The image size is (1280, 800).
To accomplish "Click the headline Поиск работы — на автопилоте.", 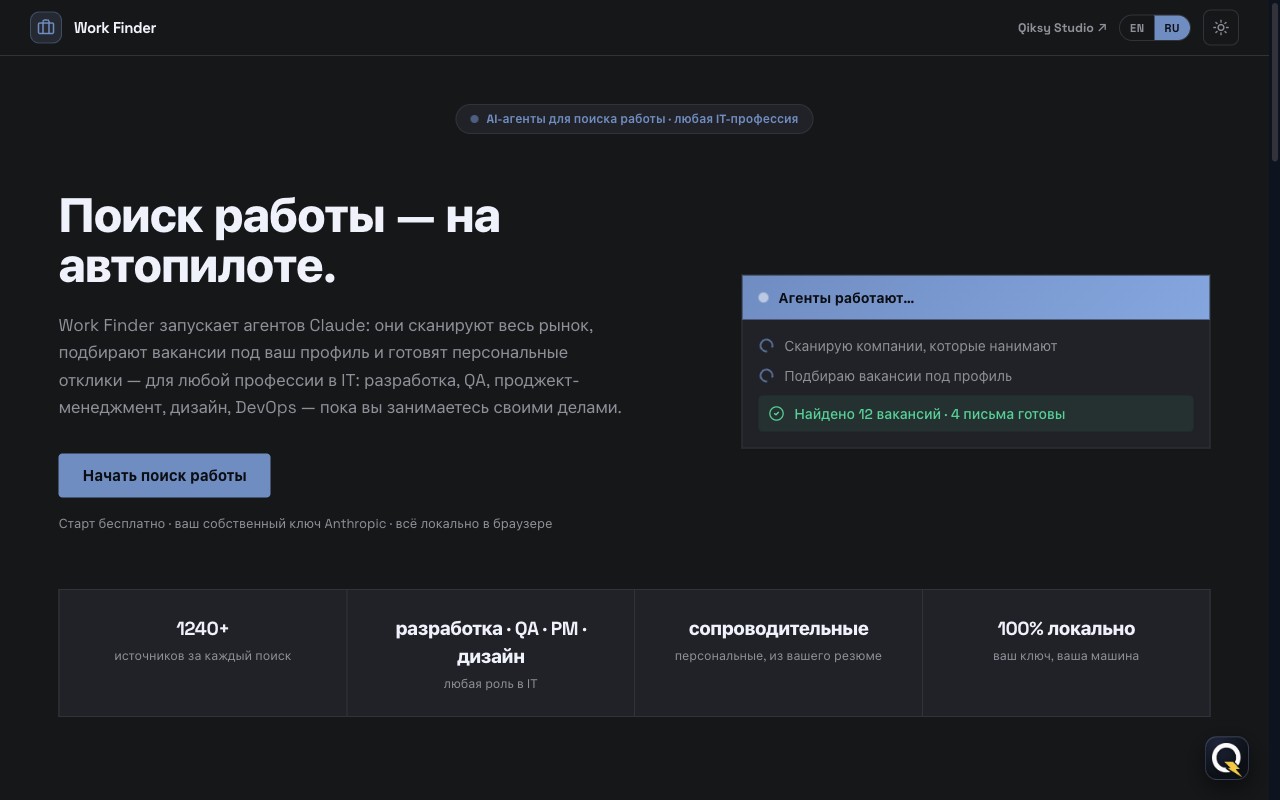I will click(280, 241).
